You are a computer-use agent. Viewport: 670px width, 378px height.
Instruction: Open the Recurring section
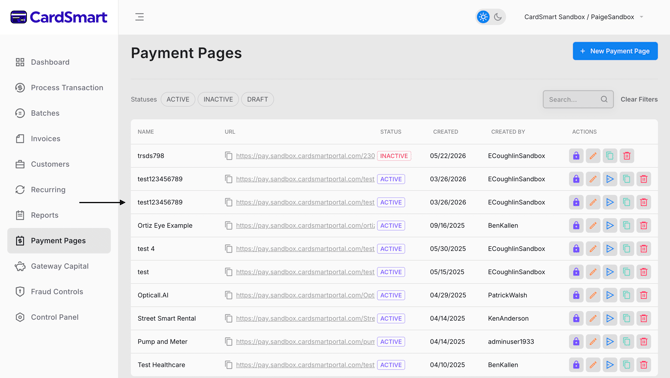(59, 190)
